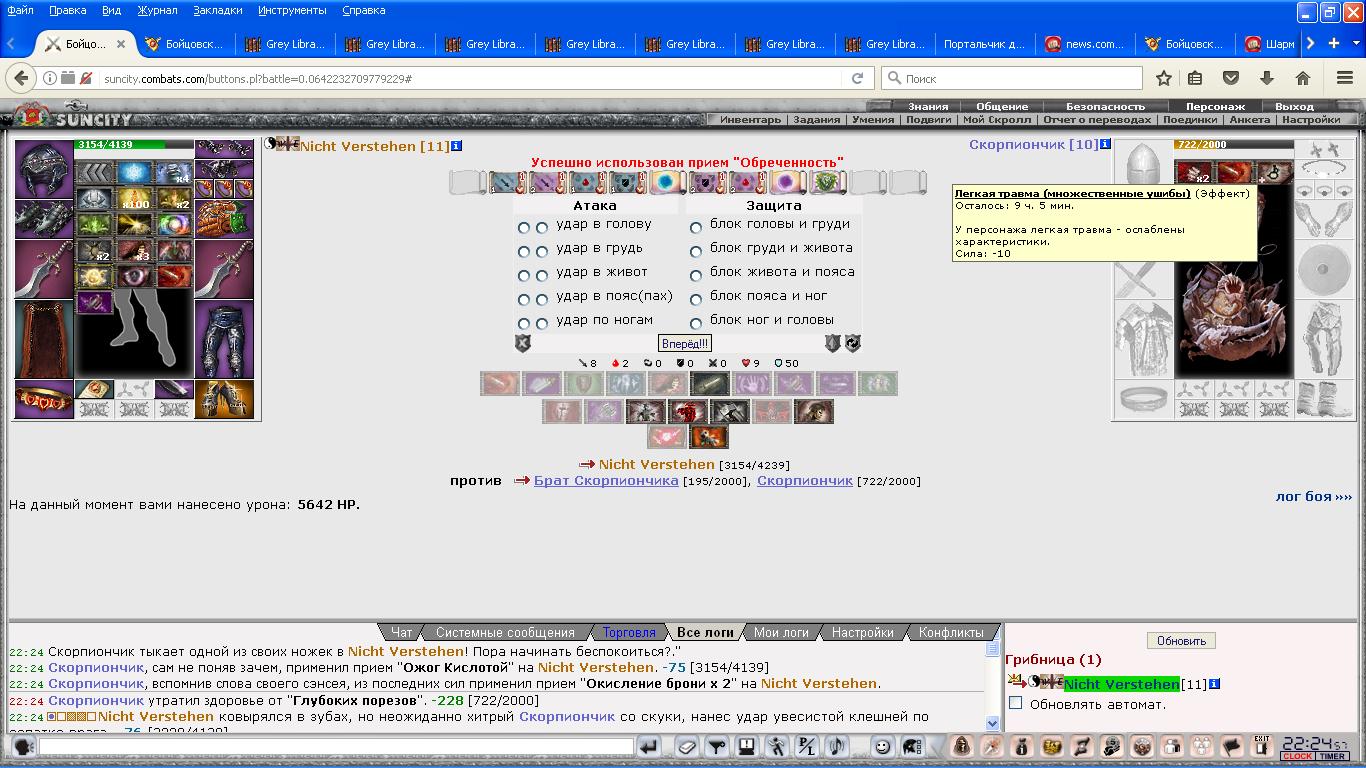Screen dimensions: 1366x768
Task: Click chat log scrollbar up arrow
Action: pyautogui.click(x=992, y=649)
